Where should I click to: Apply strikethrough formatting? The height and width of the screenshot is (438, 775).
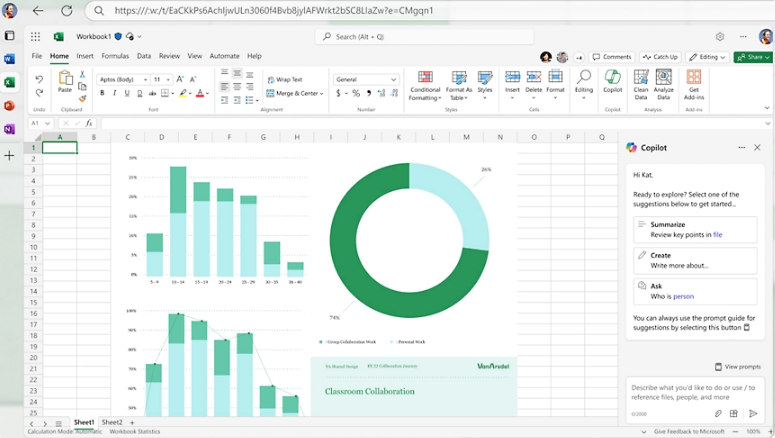pos(152,93)
